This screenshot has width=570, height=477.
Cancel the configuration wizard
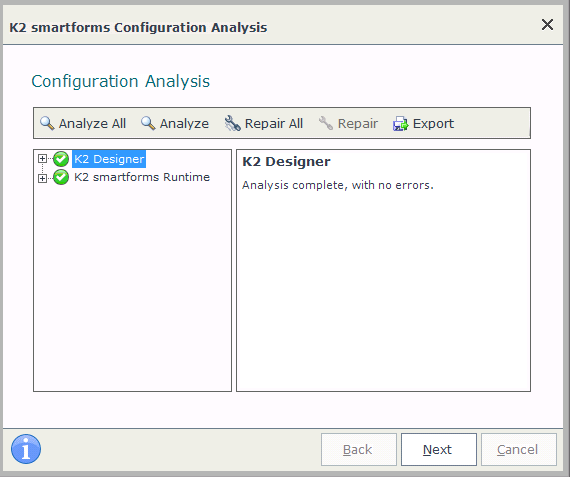point(519,449)
